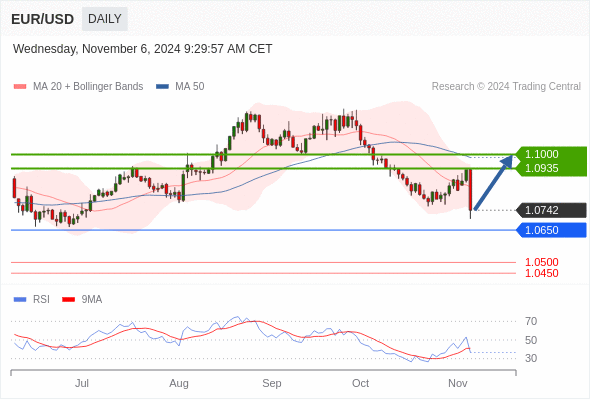Click the 1.1000 resistance price label

[541, 154]
